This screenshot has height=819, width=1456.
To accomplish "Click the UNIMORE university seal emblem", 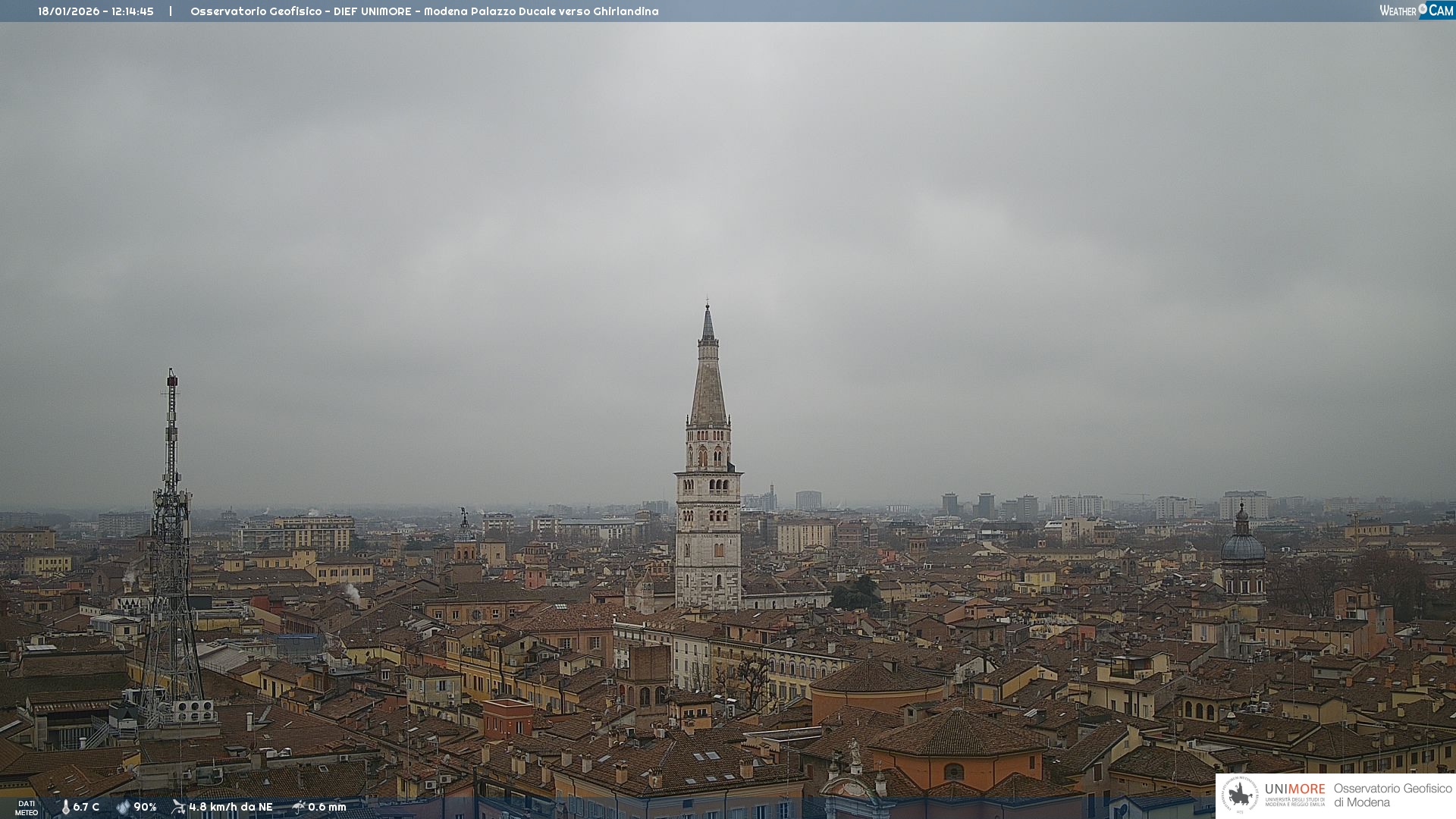I will point(1240,795).
